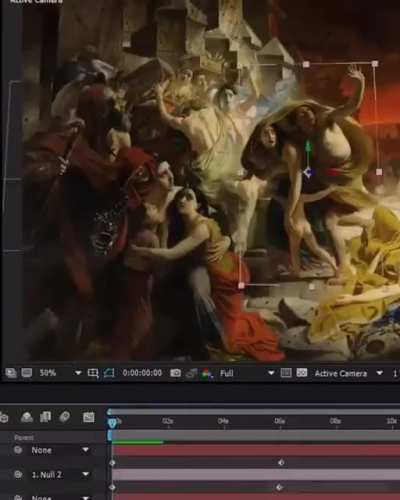Click the Show Snapshot icon
The width and height of the screenshot is (400, 500).
point(191,373)
